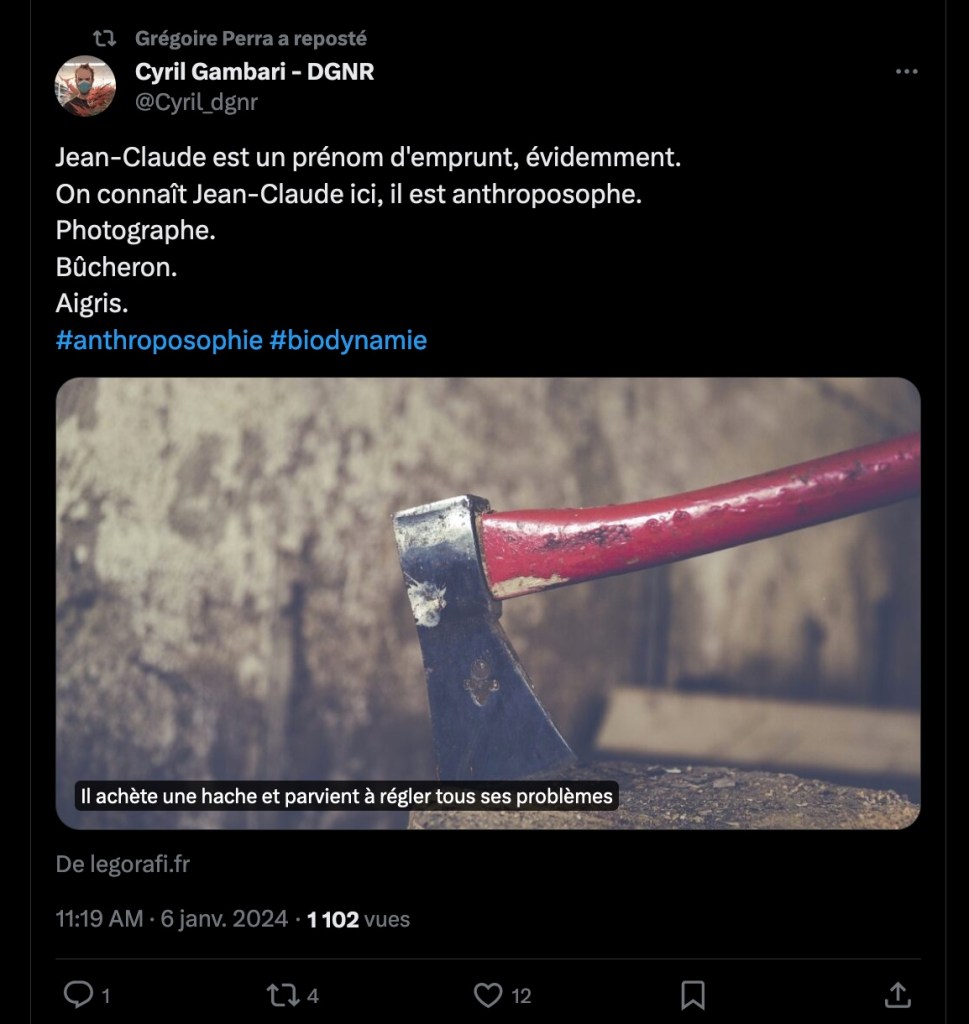Click the small repost icon beside Grégoire Perra
Viewport: 969px width, 1024px height.
pyautogui.click(x=104, y=39)
